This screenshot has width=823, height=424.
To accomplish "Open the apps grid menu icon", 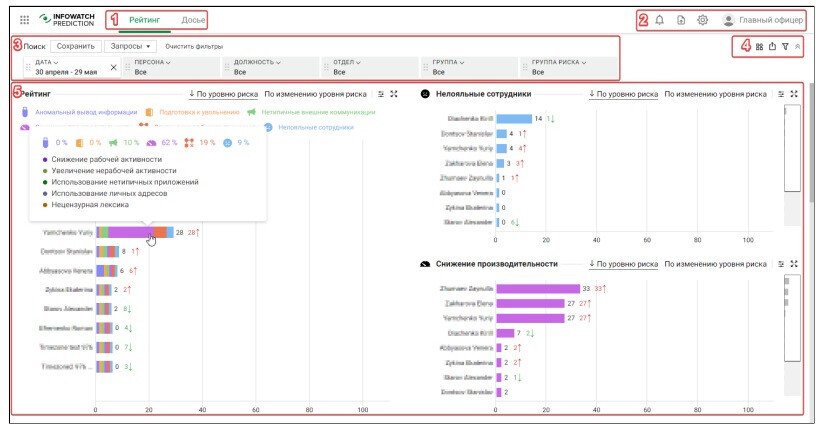I will click(x=25, y=20).
